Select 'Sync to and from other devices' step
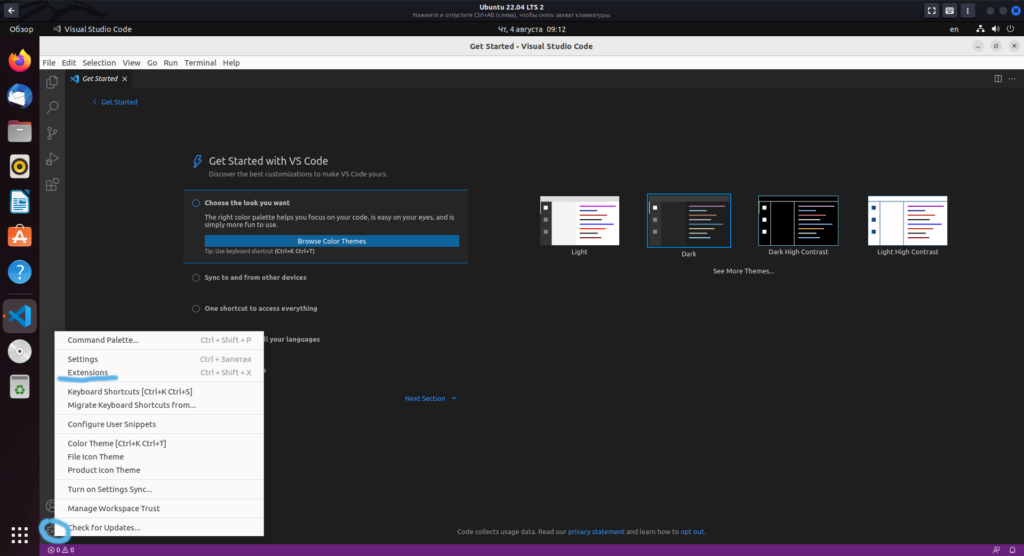 point(255,278)
